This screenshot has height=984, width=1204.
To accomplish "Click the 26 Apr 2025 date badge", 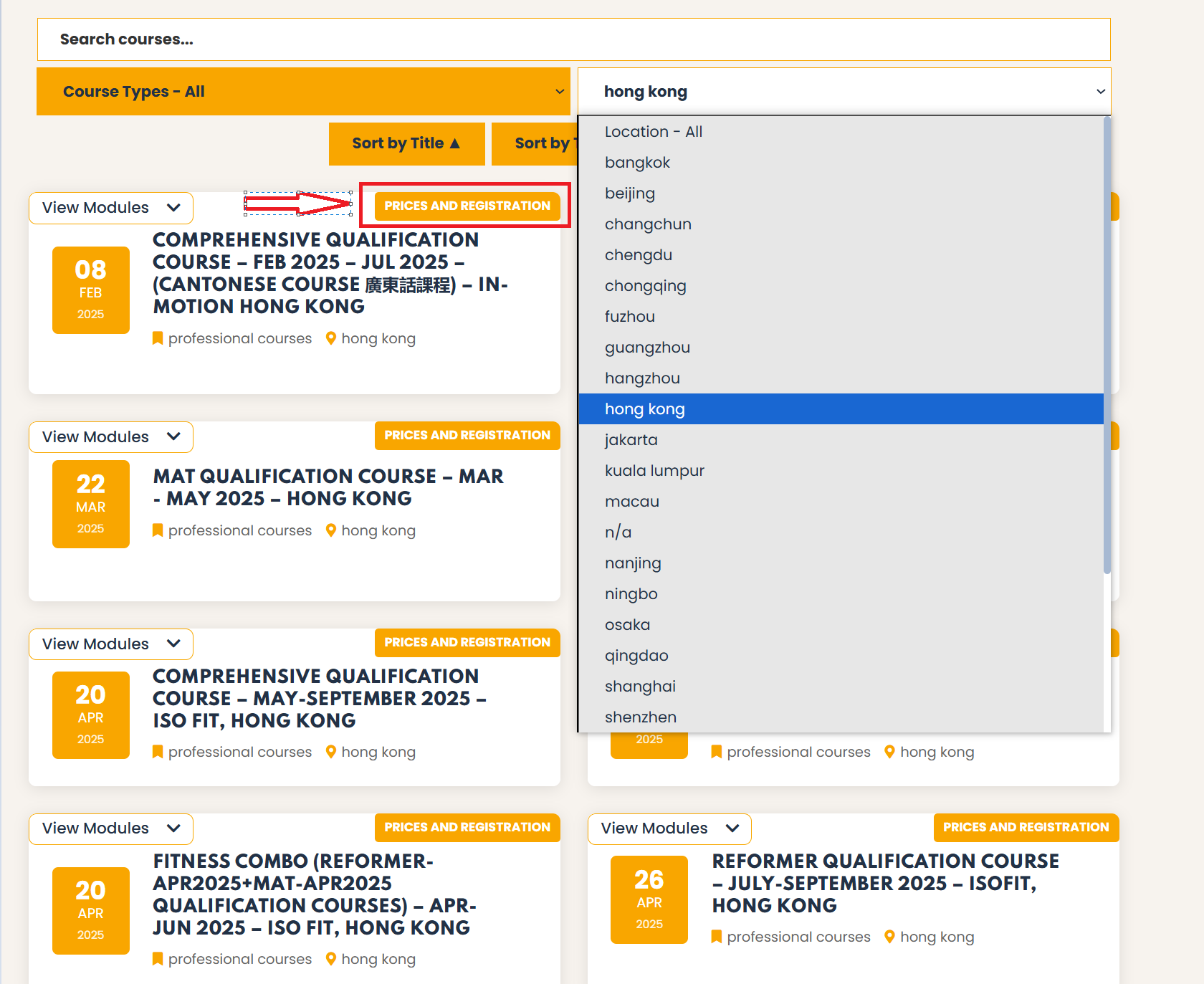I will 649,899.
